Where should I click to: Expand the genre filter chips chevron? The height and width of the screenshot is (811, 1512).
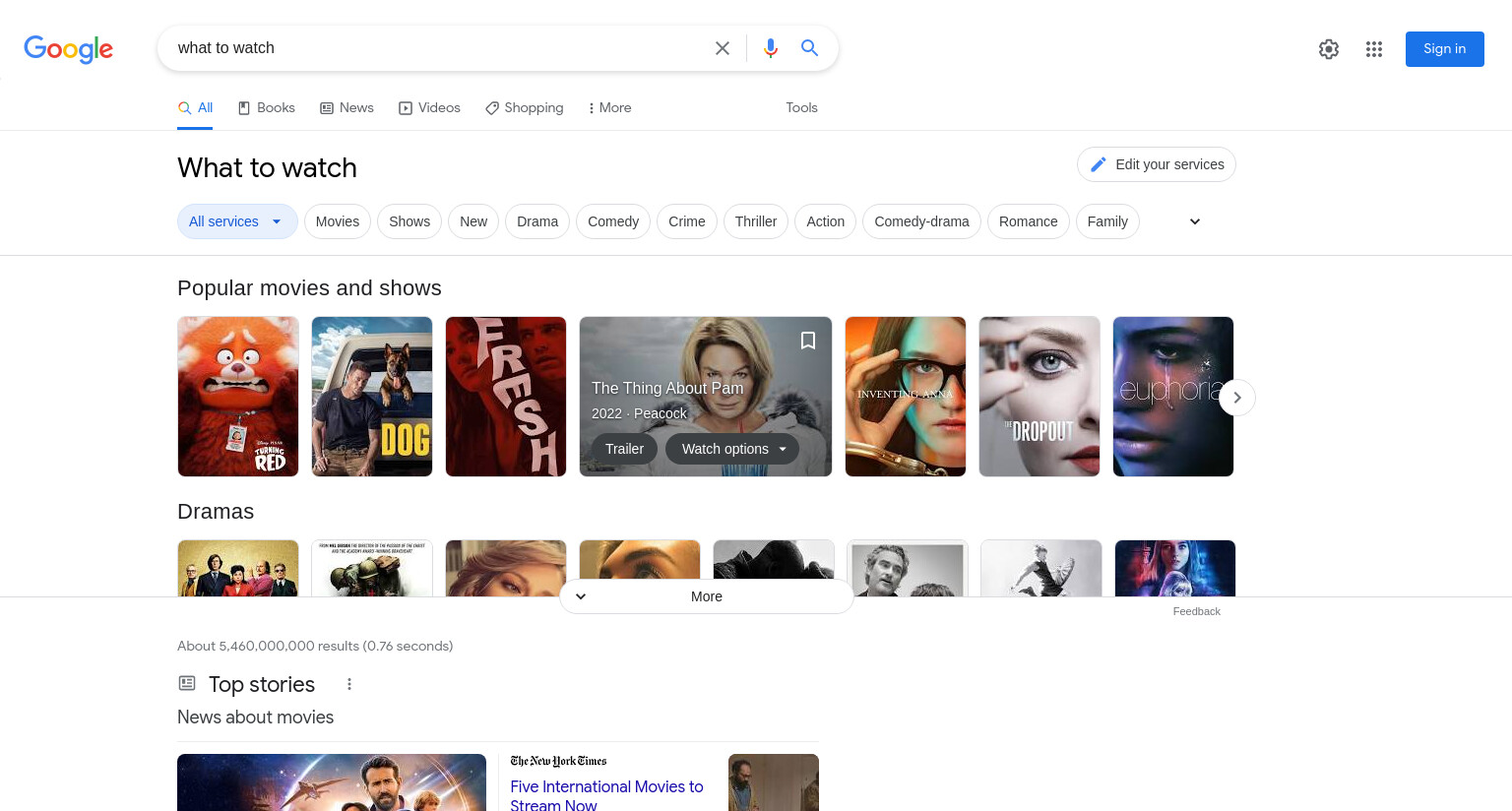(1195, 221)
